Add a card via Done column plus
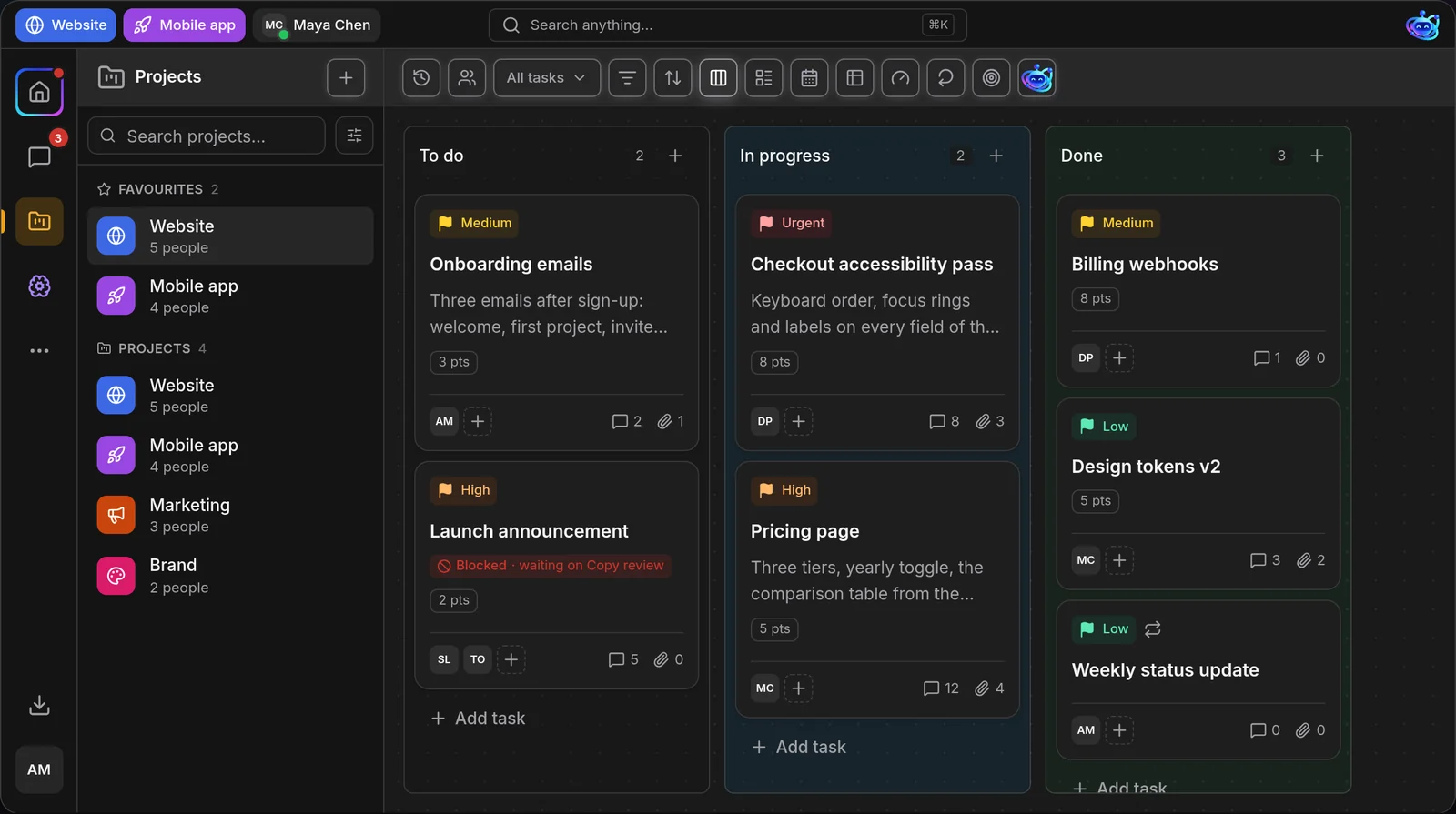Viewport: 1456px width, 814px height. coord(1317,156)
